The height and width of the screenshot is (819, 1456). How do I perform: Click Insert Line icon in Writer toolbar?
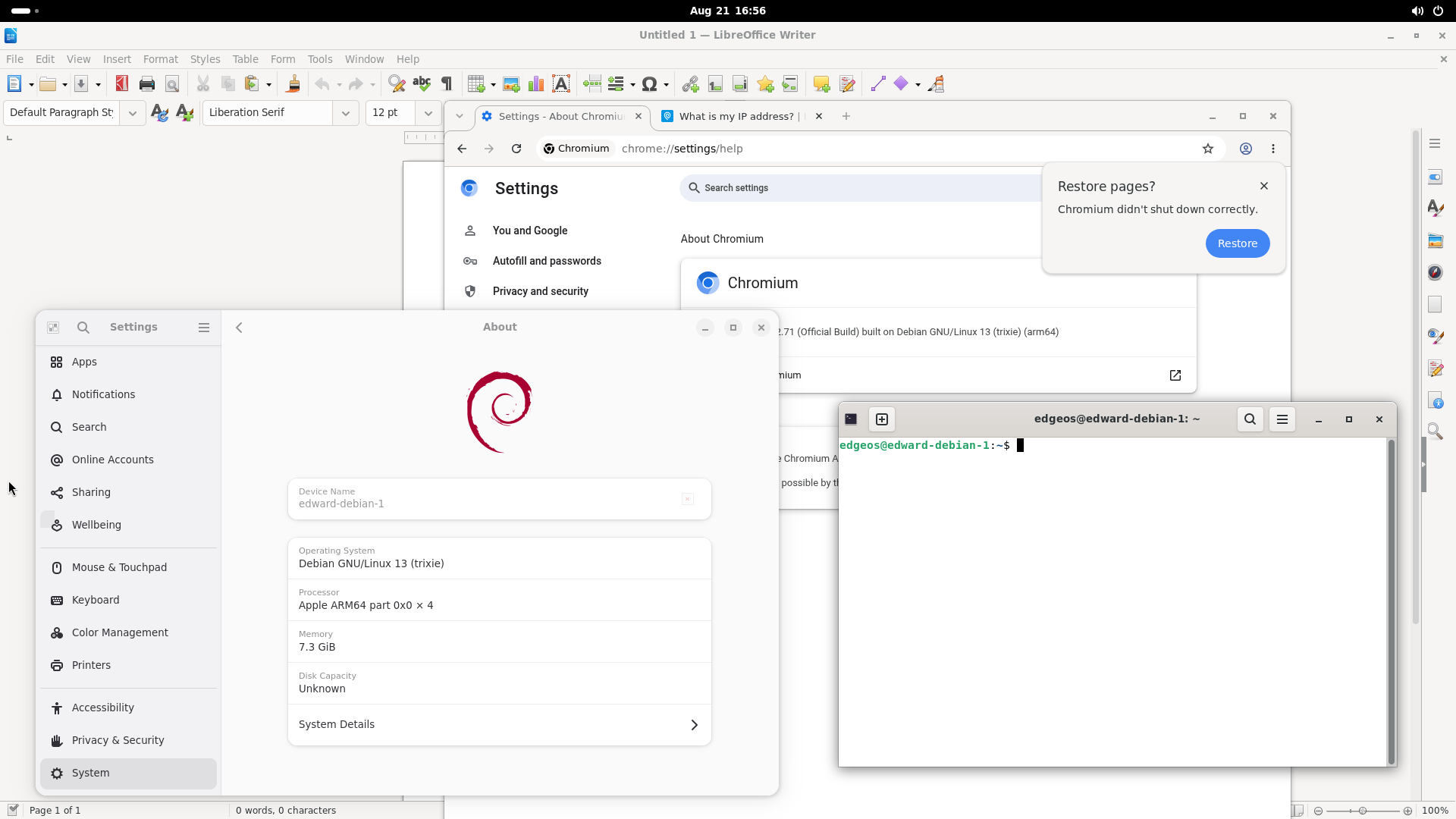878,84
